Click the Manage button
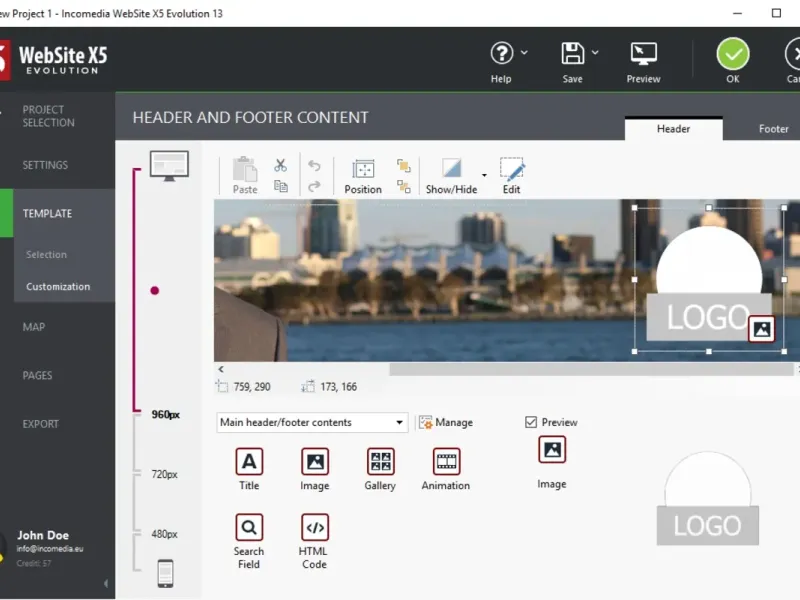This screenshot has height=600, width=800. coord(446,422)
